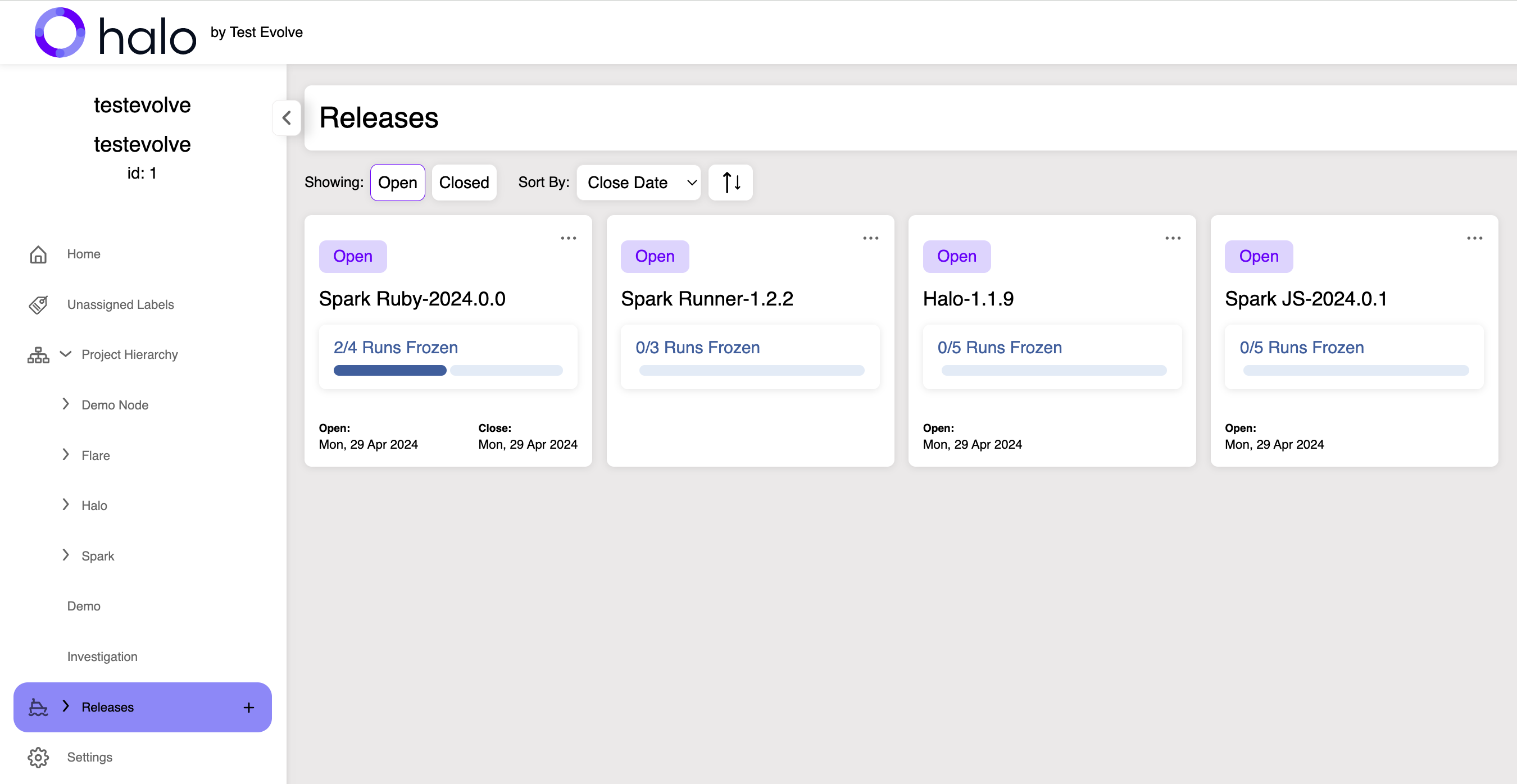The width and height of the screenshot is (1517, 784).
Task: Open Halo-1.1.9 card context menu
Action: coord(1173,238)
